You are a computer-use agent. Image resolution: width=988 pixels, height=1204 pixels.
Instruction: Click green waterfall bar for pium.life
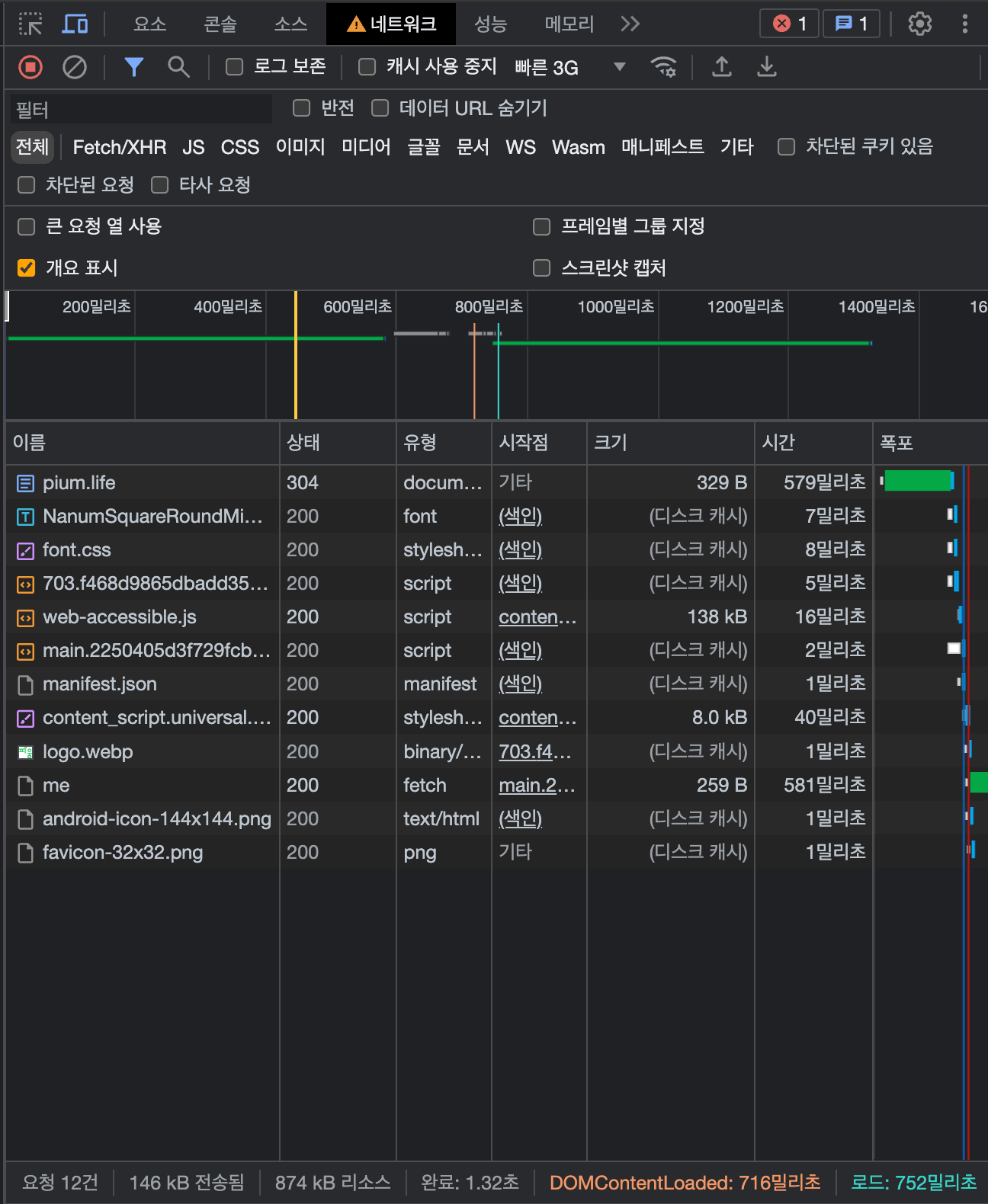tap(919, 481)
